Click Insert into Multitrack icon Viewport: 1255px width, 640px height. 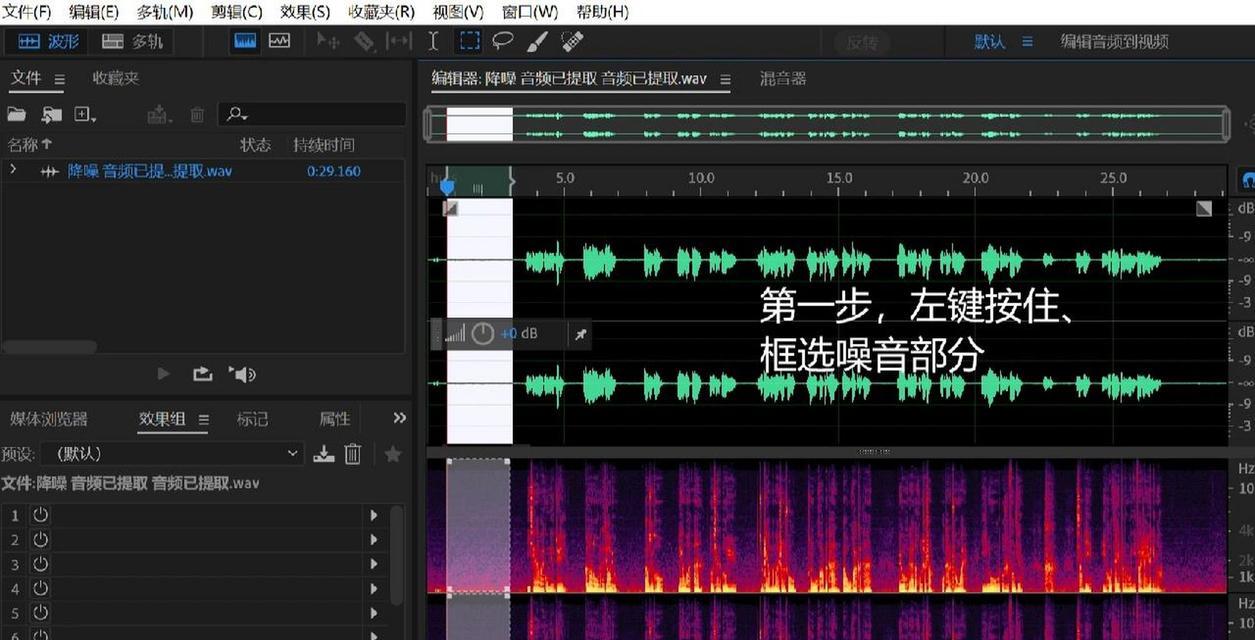(160, 115)
